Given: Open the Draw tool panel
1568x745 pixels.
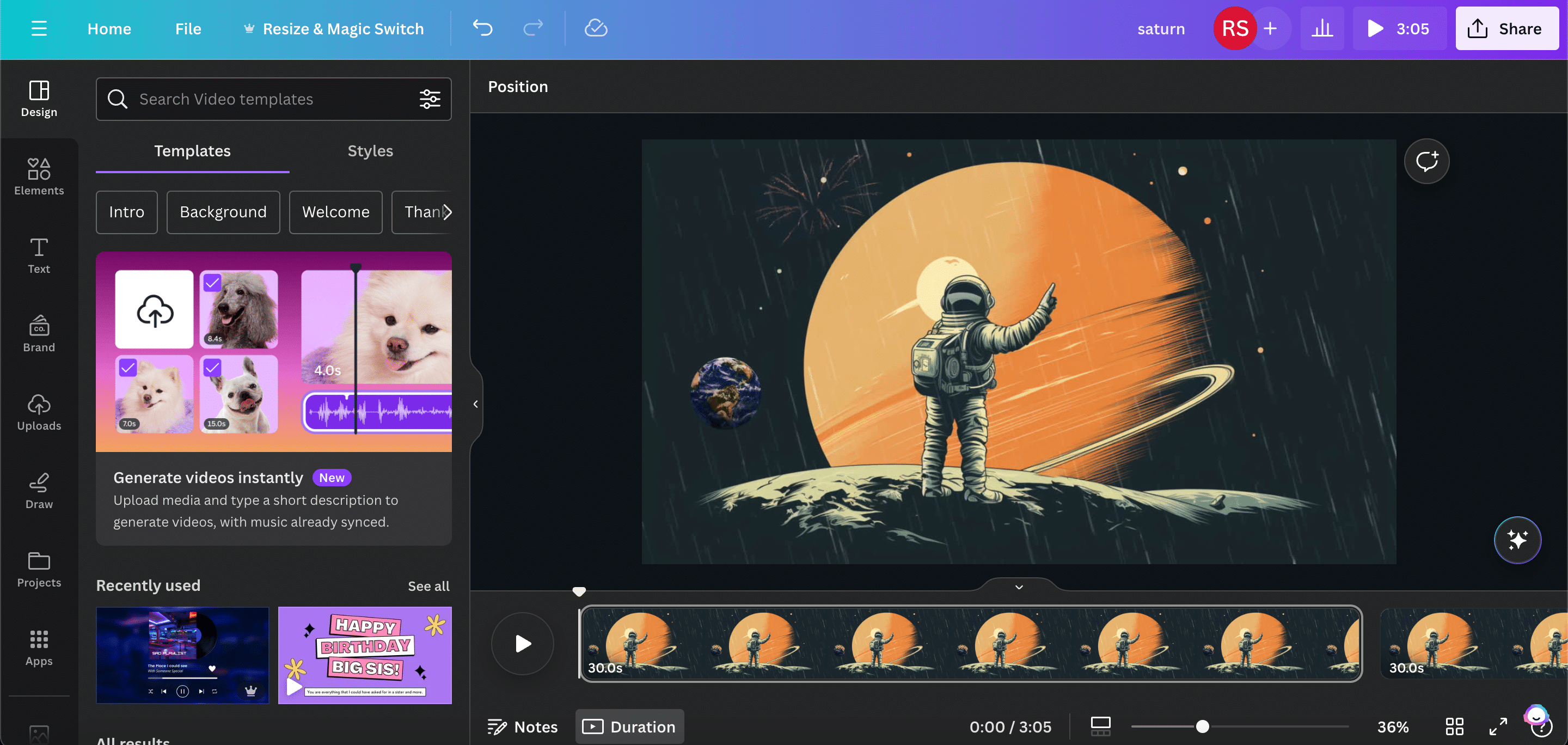Looking at the screenshot, I should click(39, 490).
